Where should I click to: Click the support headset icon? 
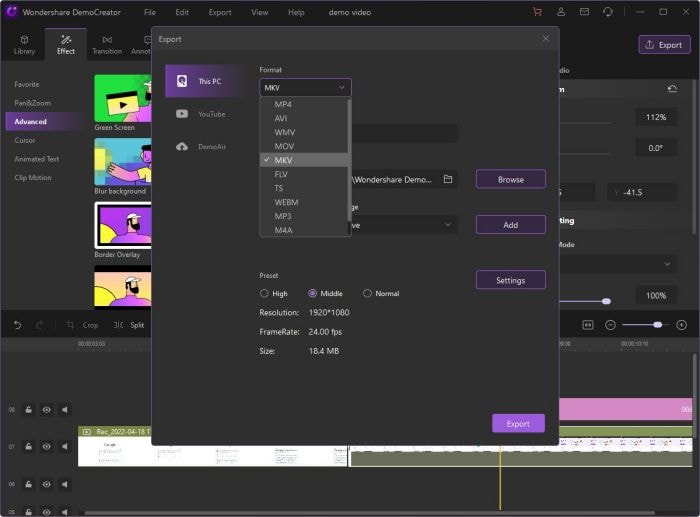click(608, 12)
